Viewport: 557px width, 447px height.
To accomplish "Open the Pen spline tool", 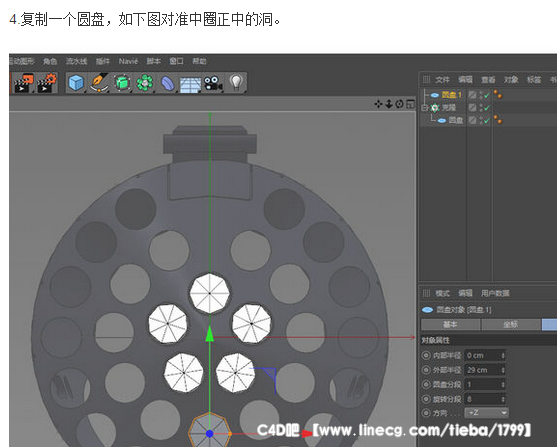I will pos(99,83).
